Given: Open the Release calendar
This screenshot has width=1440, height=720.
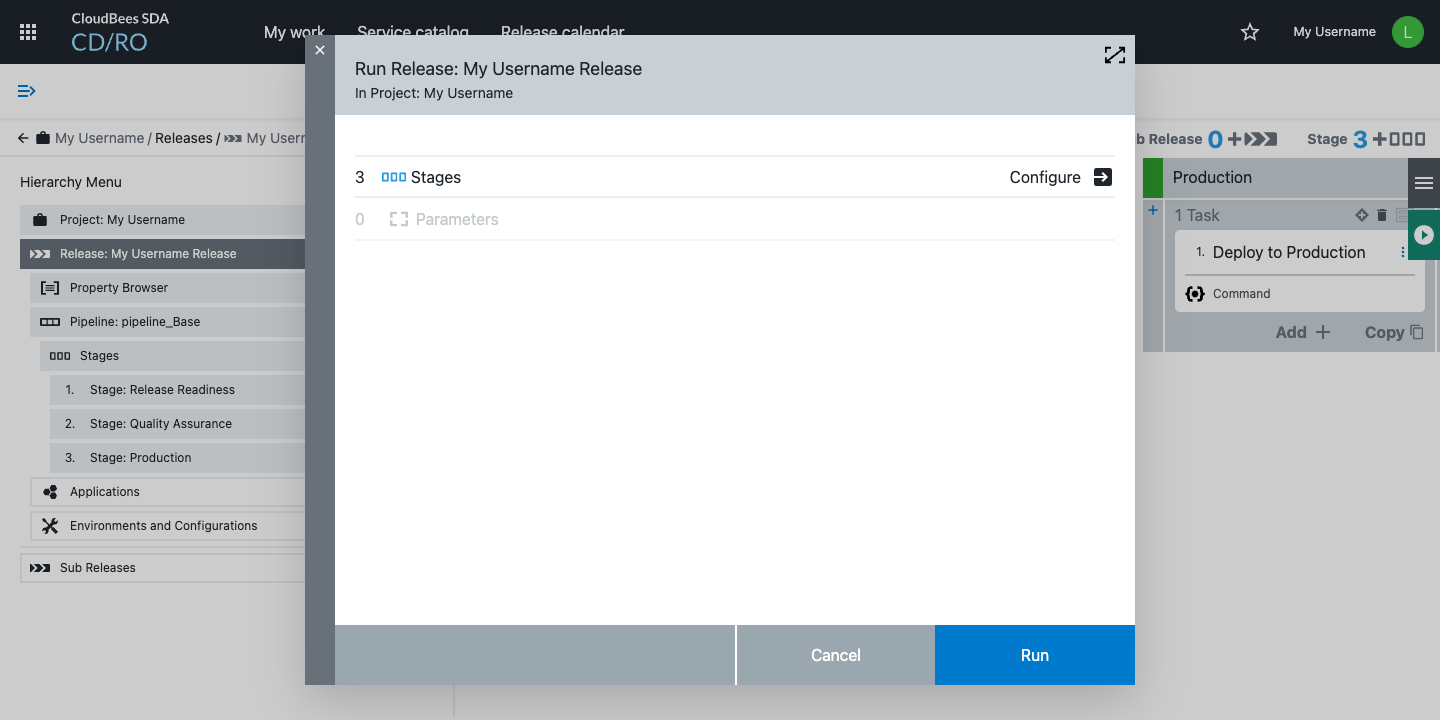Looking at the screenshot, I should [562, 31].
